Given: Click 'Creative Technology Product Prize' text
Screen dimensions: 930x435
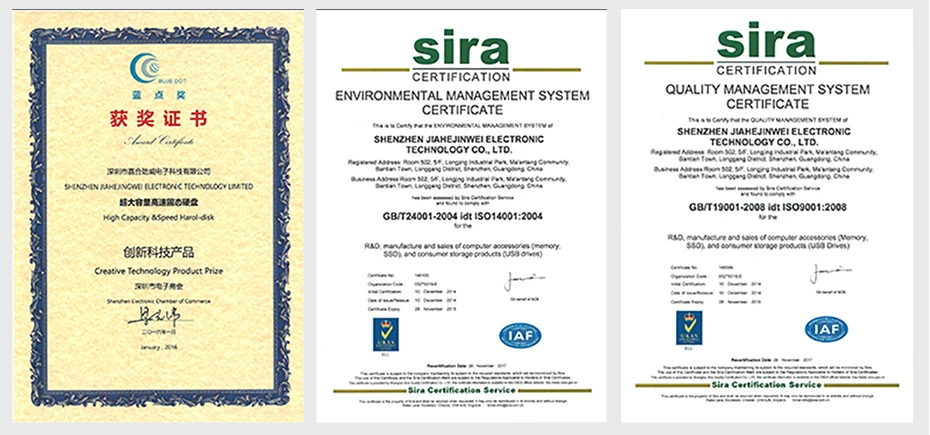Looking at the screenshot, I should pos(159,271).
